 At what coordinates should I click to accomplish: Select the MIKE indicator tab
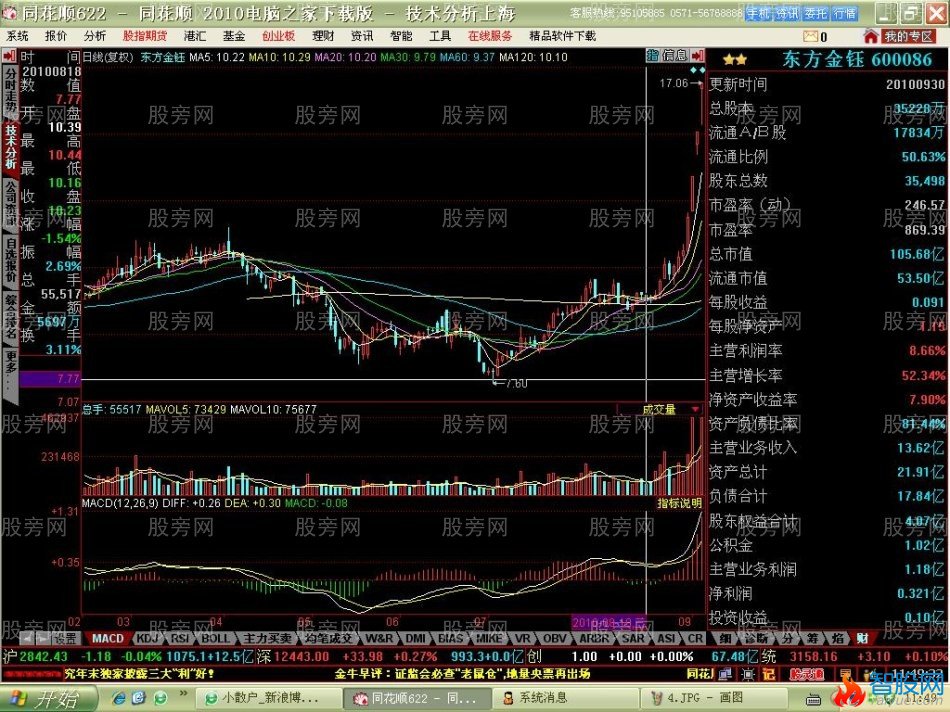click(x=489, y=638)
